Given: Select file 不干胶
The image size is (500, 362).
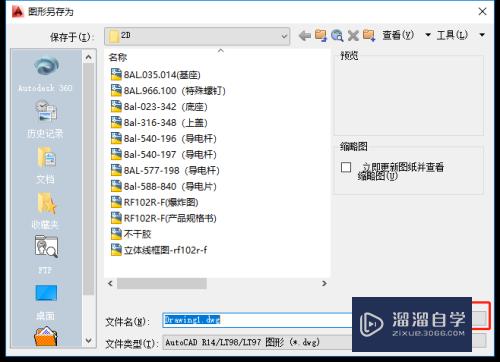Looking at the screenshot, I should point(131,234).
